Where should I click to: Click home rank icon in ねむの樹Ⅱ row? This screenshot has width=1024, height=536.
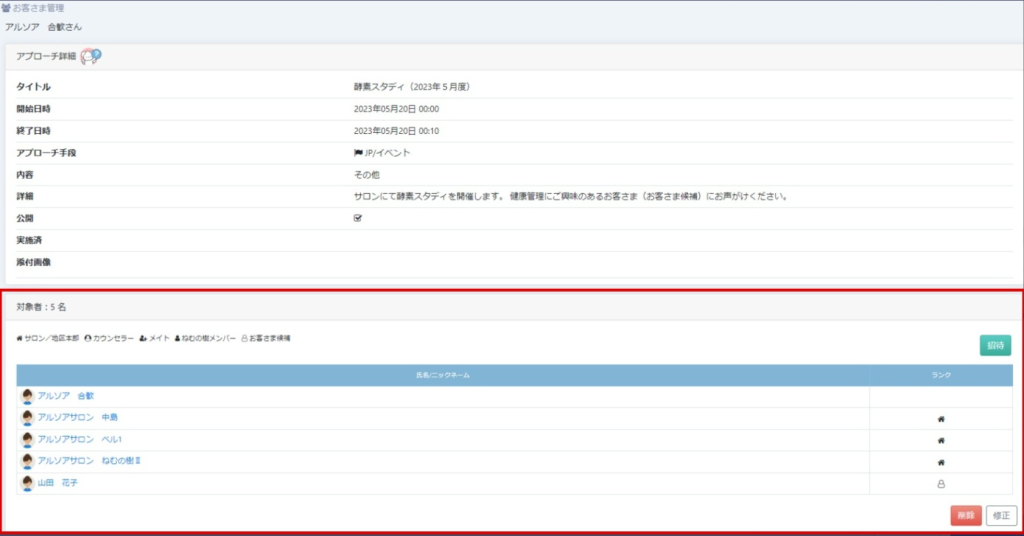(941, 462)
